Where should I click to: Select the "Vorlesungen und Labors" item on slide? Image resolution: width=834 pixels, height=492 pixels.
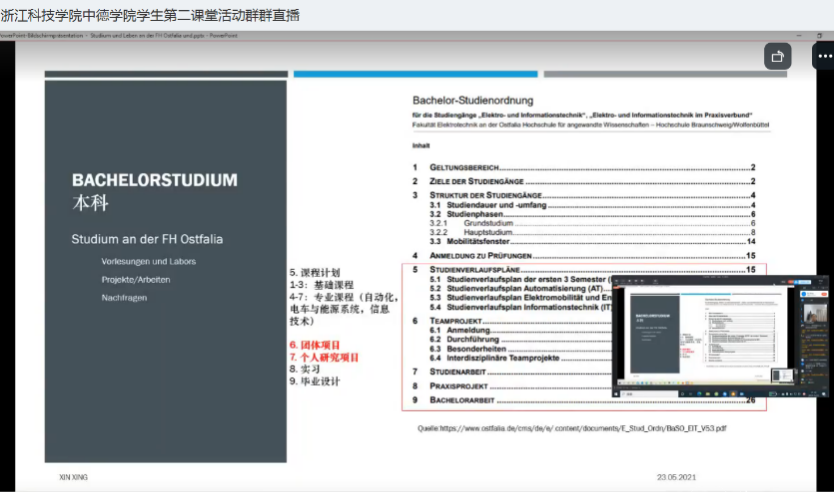coord(148,261)
